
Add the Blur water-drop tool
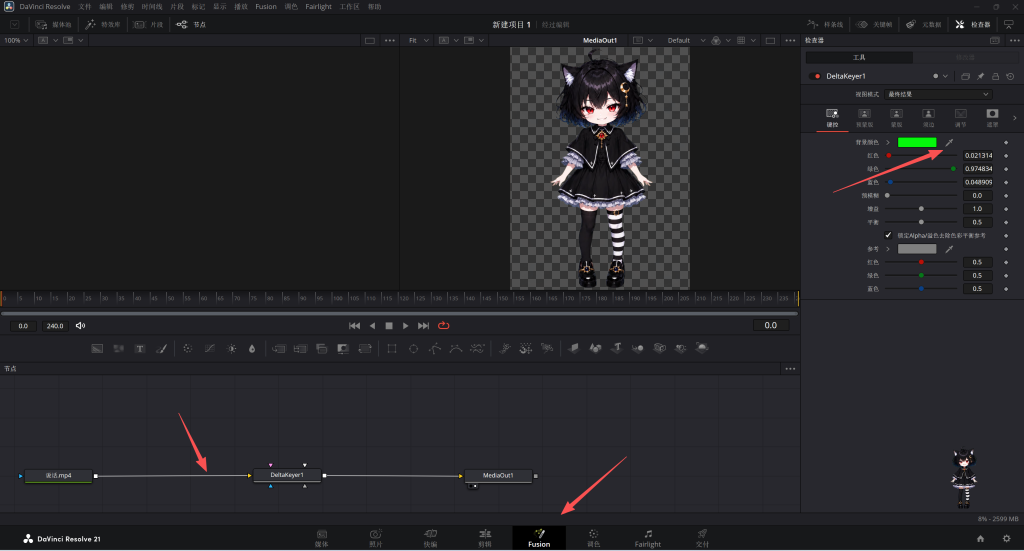pyautogui.click(x=252, y=349)
